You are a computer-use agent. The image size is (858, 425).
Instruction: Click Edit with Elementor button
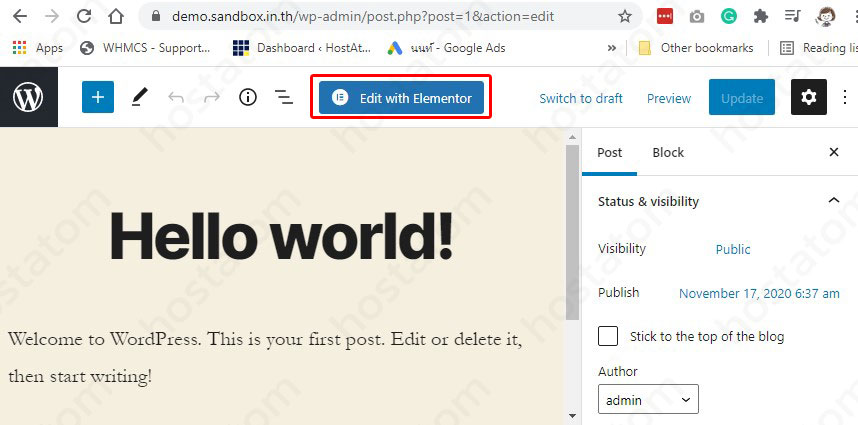(401, 98)
